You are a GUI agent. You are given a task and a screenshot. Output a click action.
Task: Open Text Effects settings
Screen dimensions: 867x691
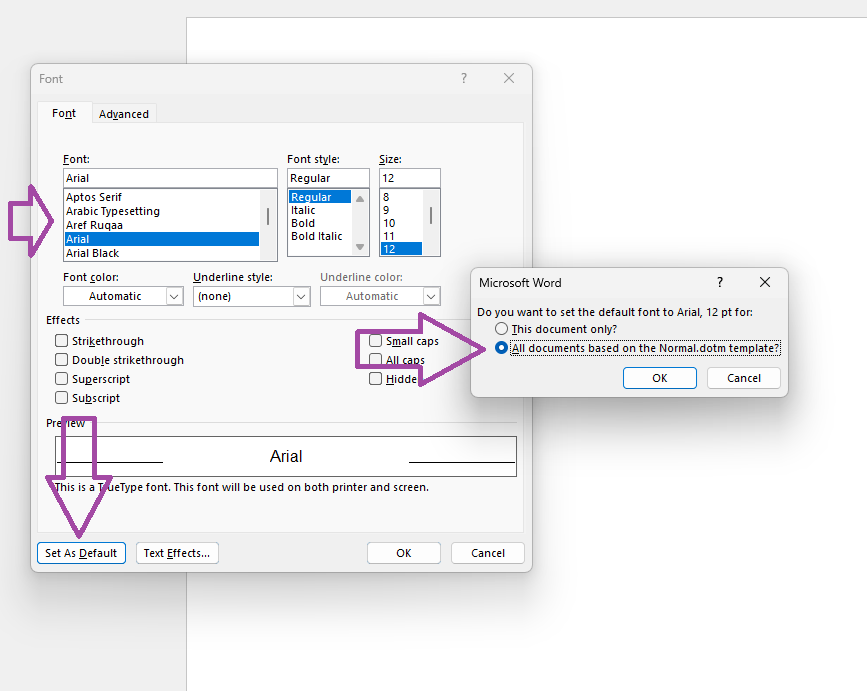(177, 553)
